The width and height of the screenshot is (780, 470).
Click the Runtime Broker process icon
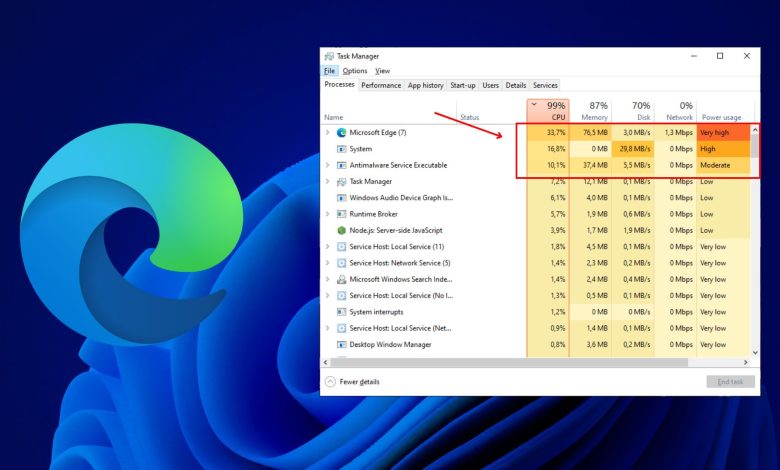[x=341, y=214]
